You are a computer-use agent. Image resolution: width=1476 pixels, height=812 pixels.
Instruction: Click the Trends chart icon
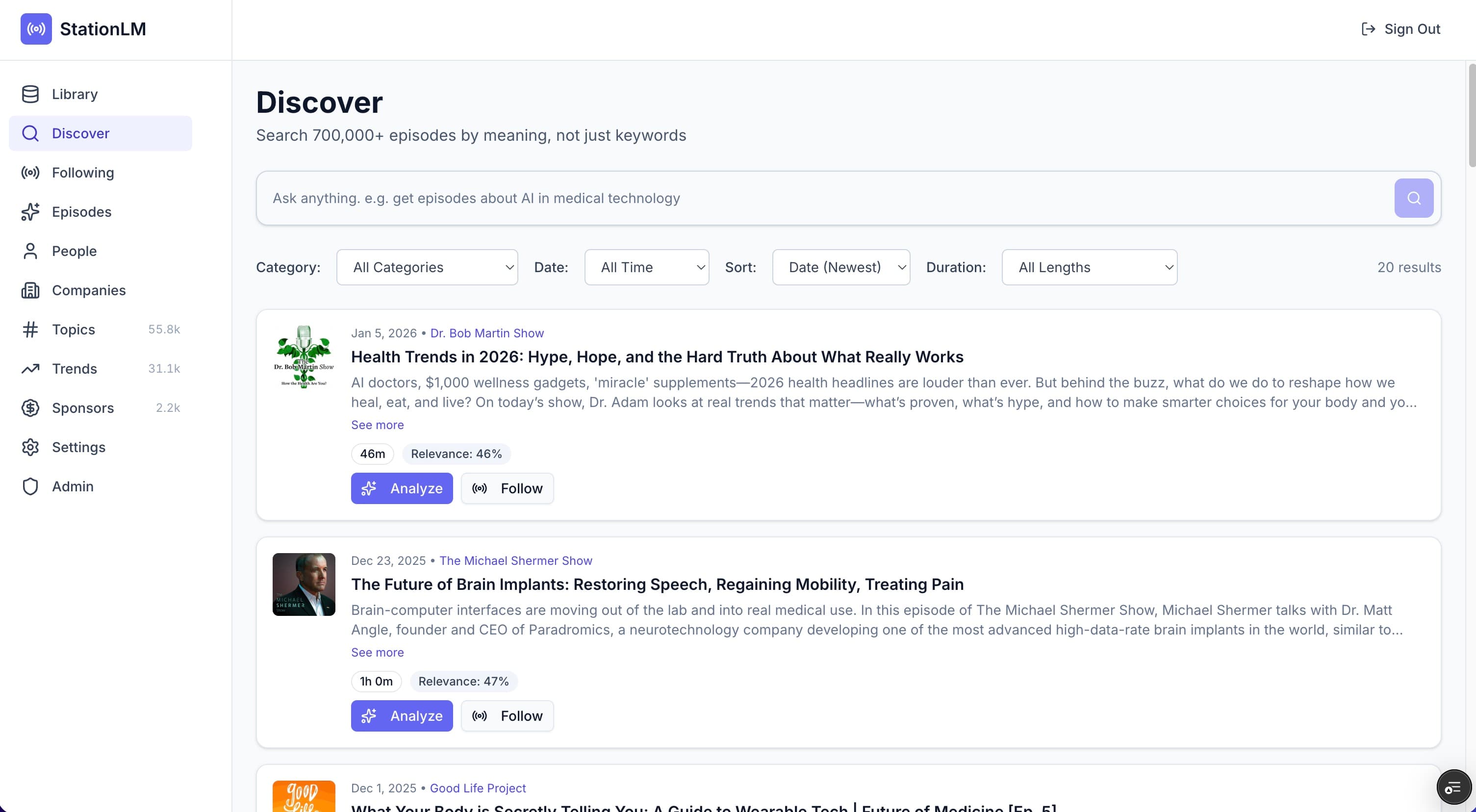pos(30,368)
